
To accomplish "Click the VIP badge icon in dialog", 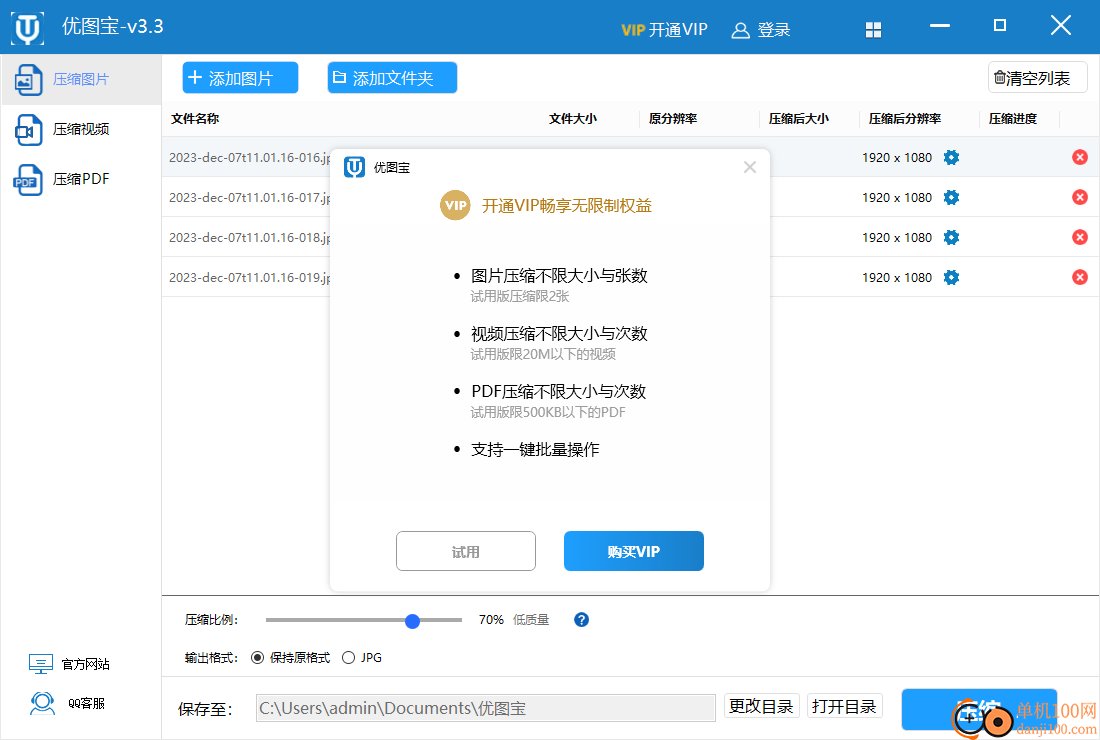I will (455, 206).
